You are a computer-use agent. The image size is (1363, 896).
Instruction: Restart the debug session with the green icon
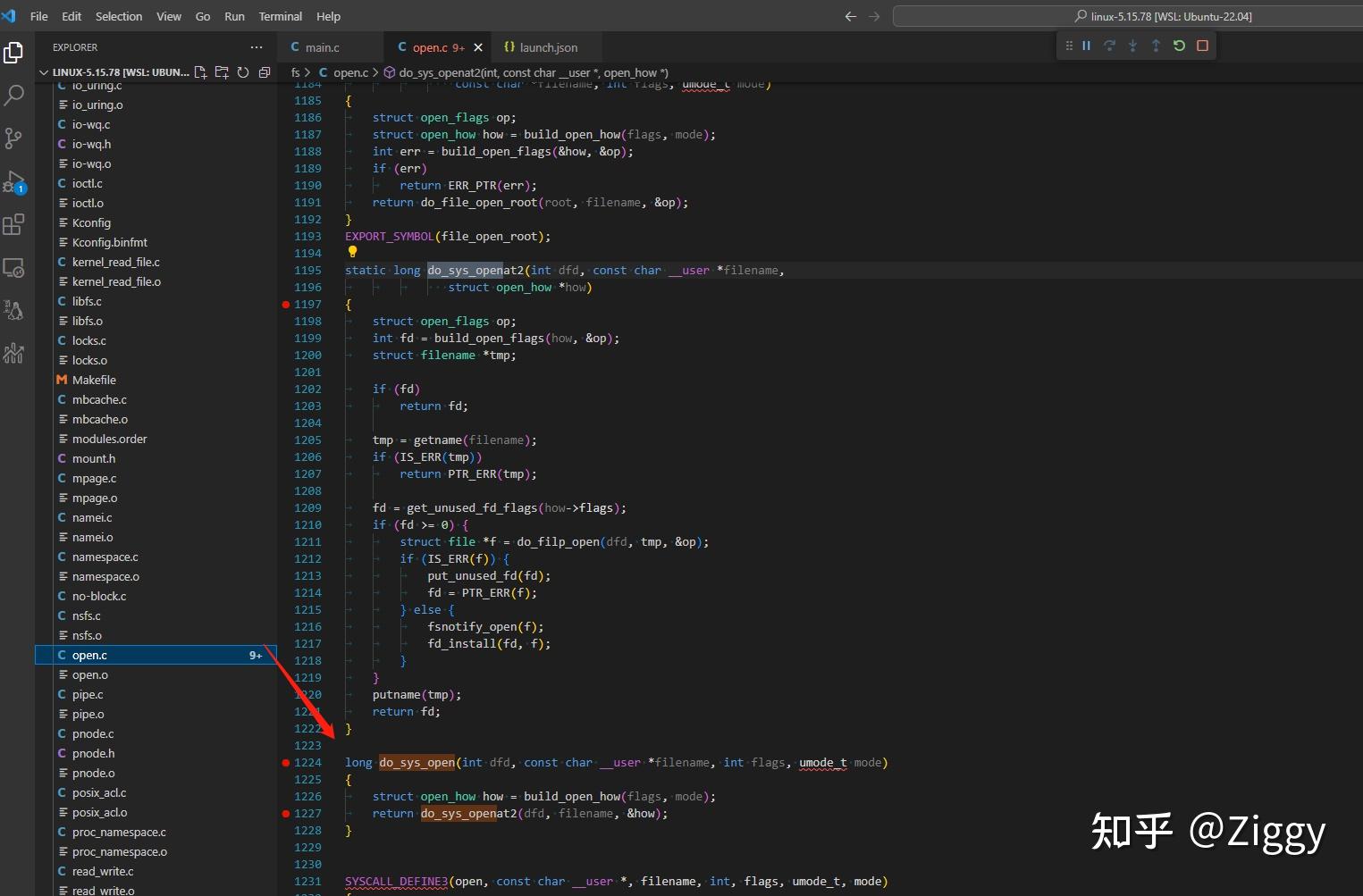coord(1179,46)
